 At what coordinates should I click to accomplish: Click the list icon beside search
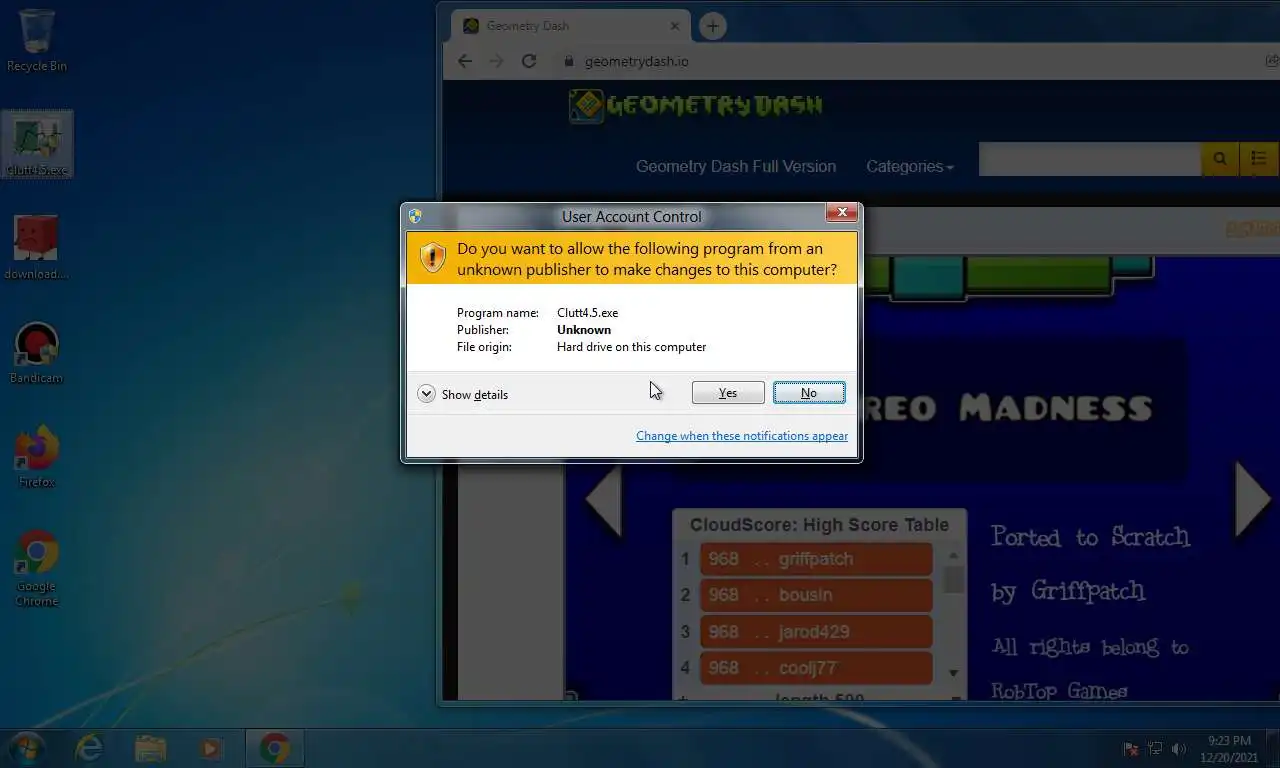[1259, 159]
